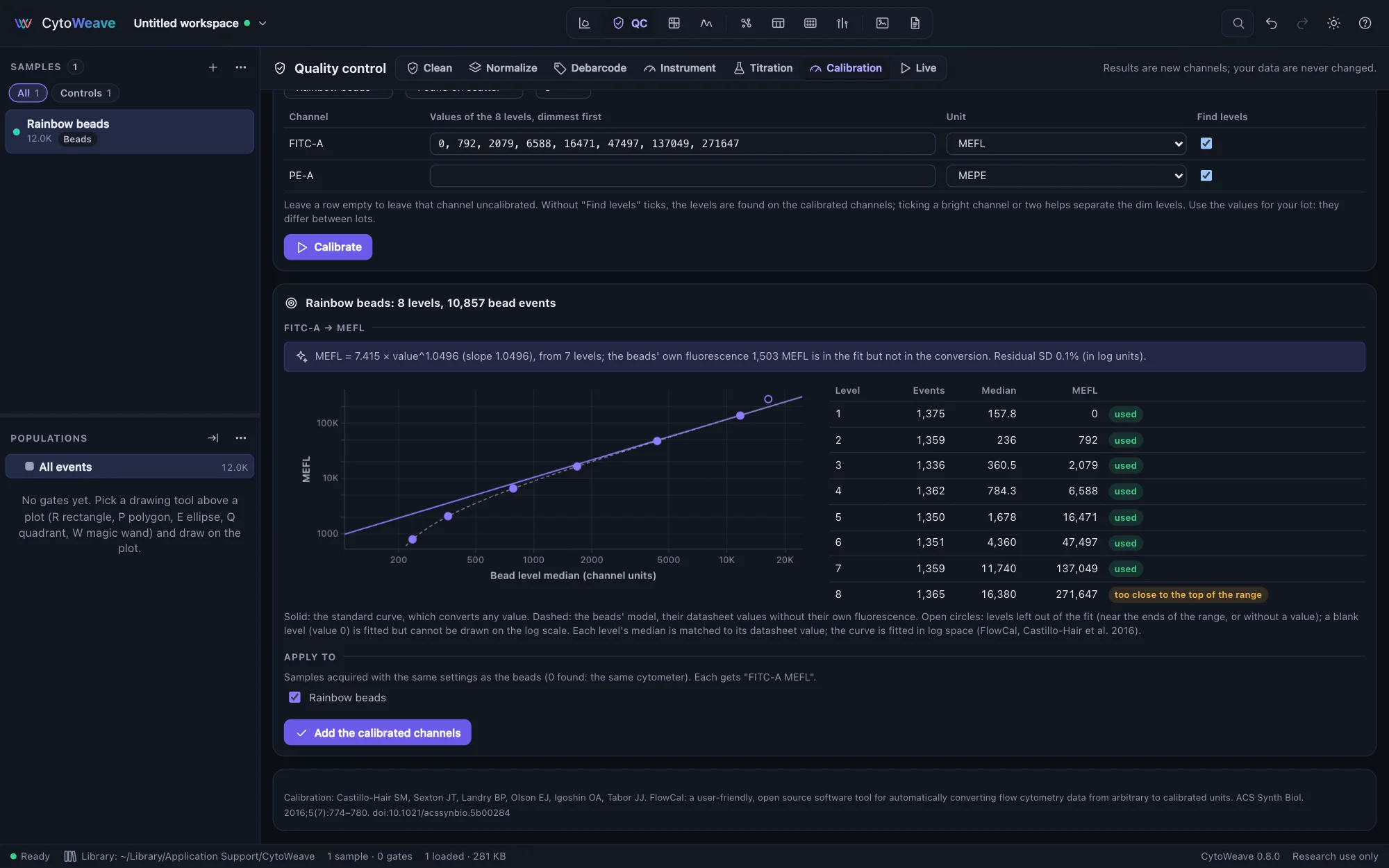The width and height of the screenshot is (1389, 868).
Task: Collapse the Populations panel arrow icon
Action: click(x=213, y=438)
